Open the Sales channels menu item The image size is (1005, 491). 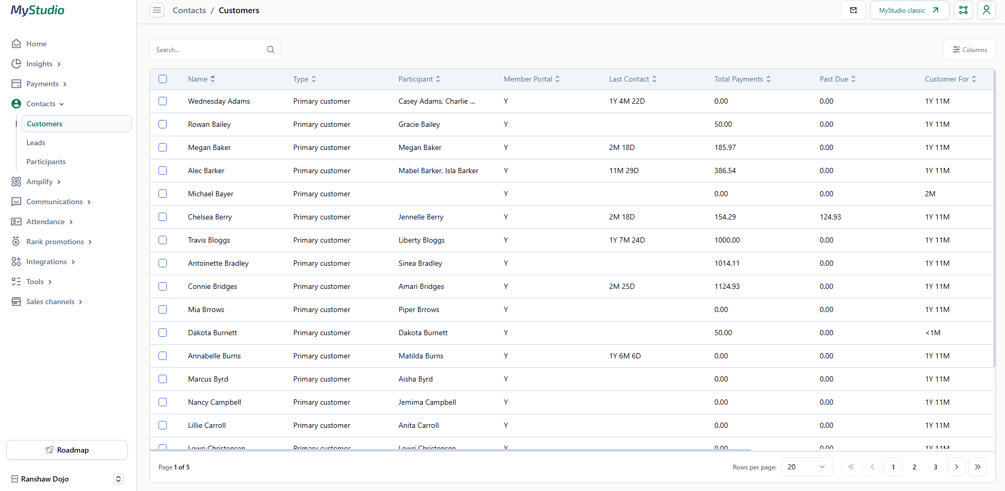click(50, 301)
